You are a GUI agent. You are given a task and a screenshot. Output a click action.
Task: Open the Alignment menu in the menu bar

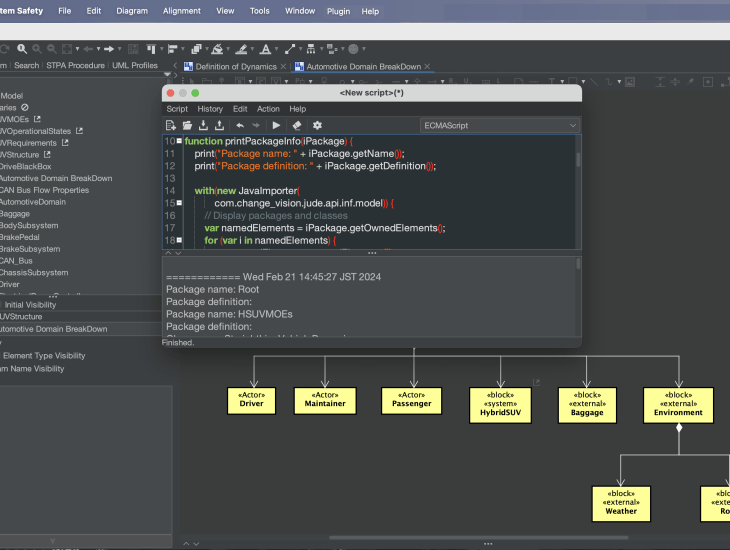pyautogui.click(x=181, y=11)
